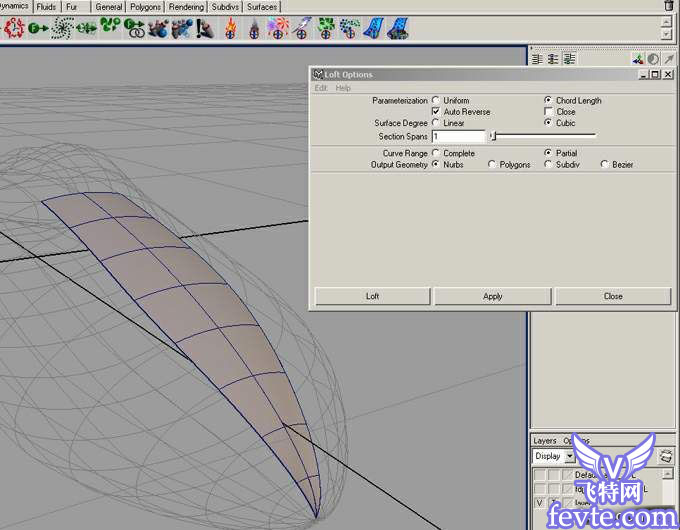
Task: Click the green double-arrow field shelf icon
Action: pos(86,28)
